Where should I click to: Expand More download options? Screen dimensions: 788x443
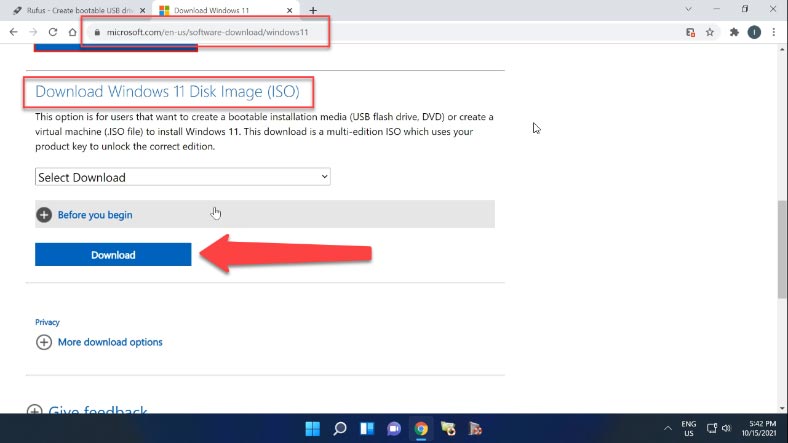100,342
